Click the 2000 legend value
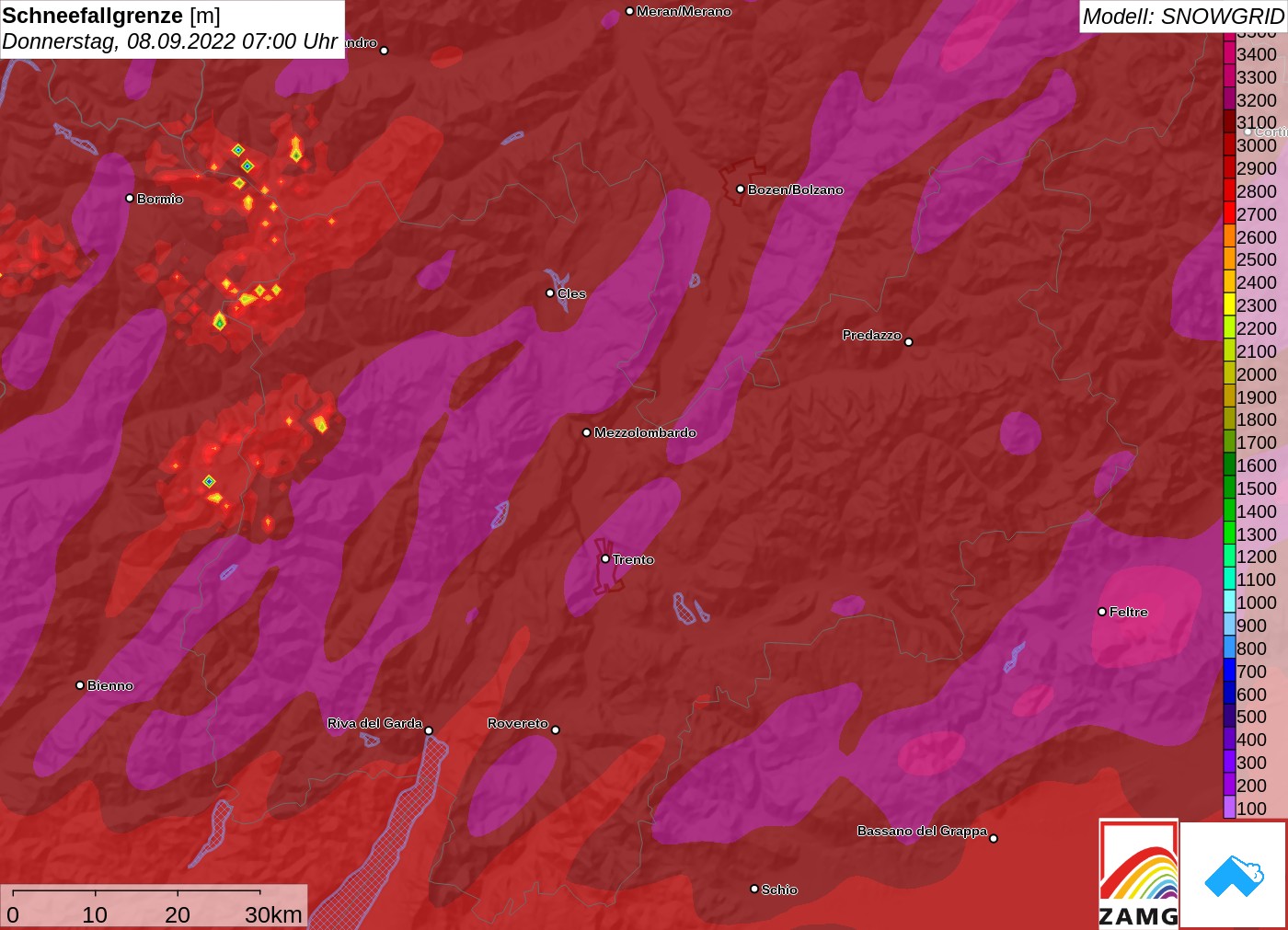Screen dimensions: 1288x930 point(1257,374)
